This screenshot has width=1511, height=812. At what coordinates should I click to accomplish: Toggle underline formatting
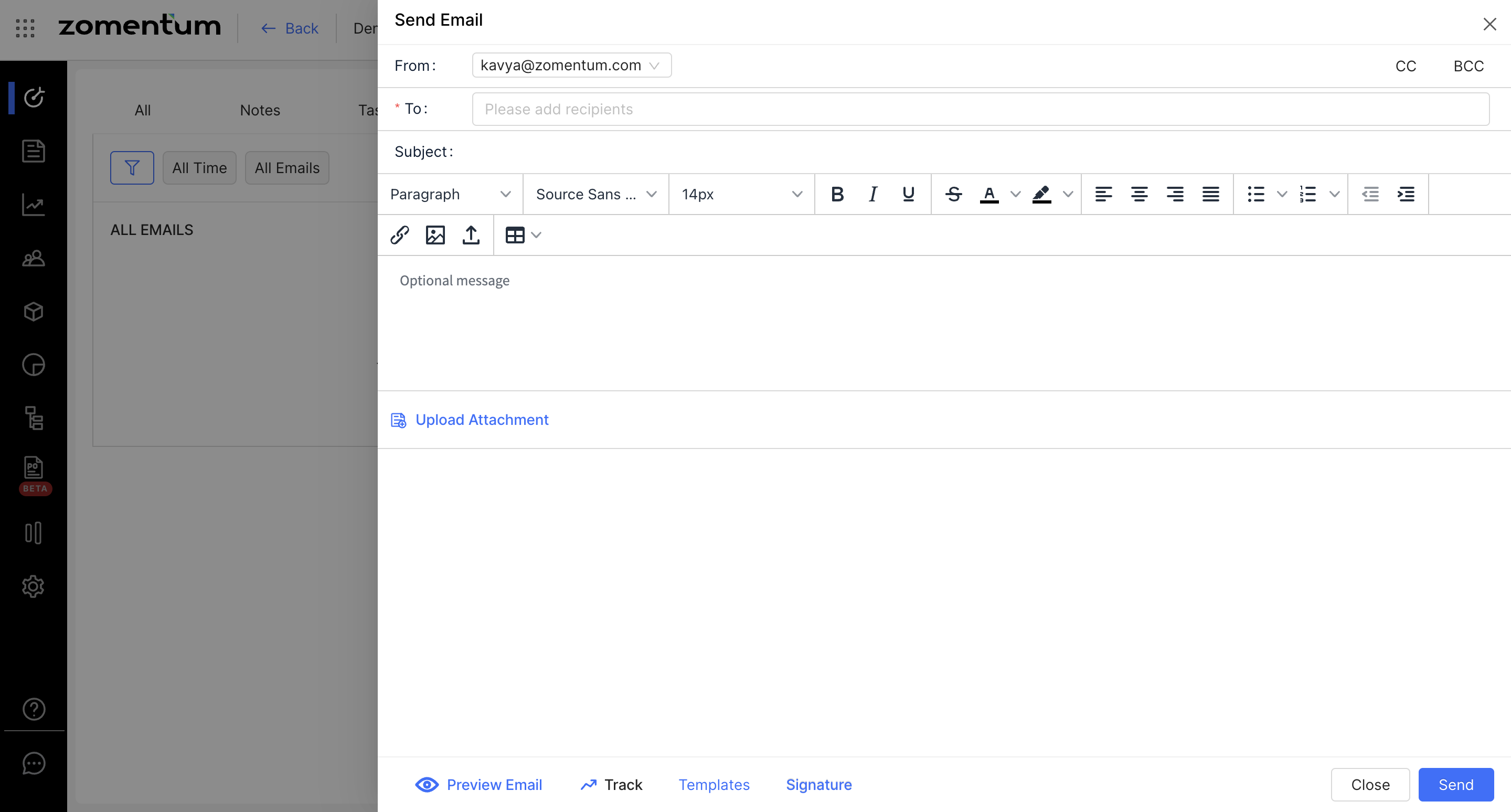[908, 194]
